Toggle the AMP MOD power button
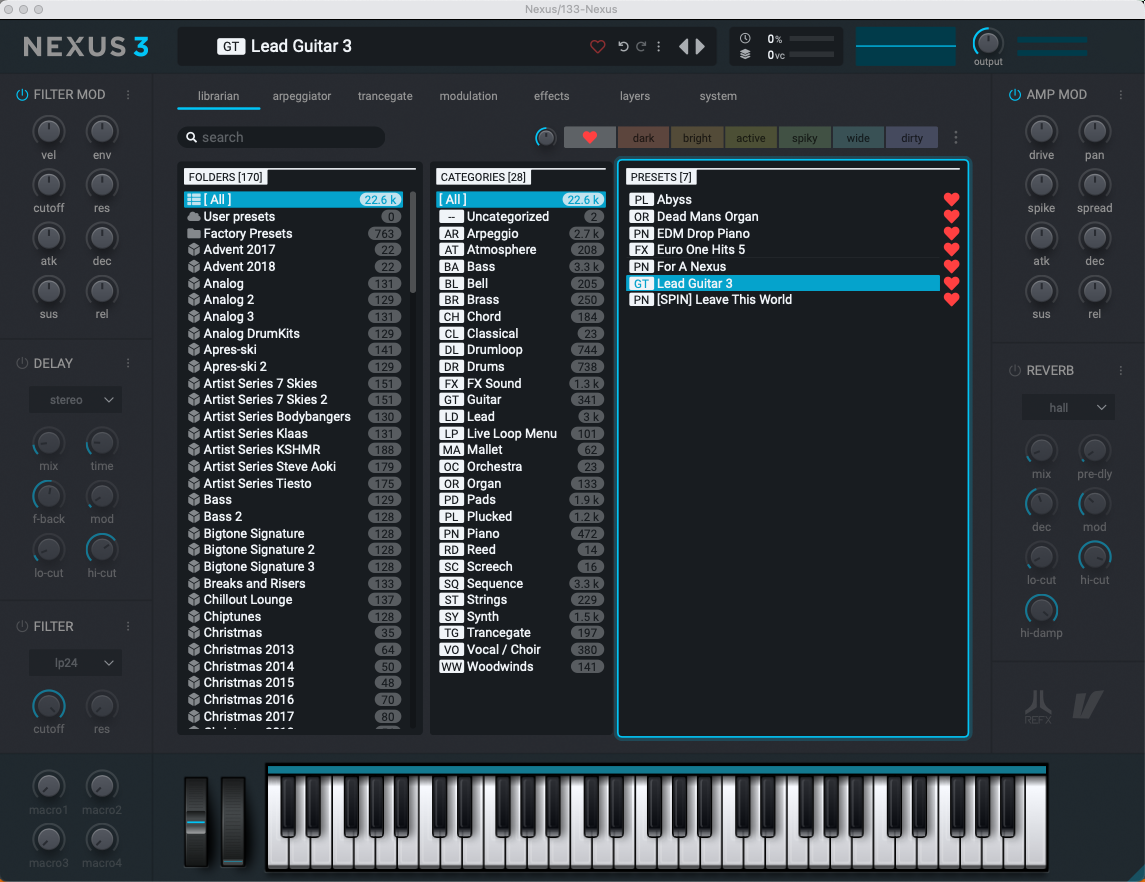 (x=1015, y=95)
